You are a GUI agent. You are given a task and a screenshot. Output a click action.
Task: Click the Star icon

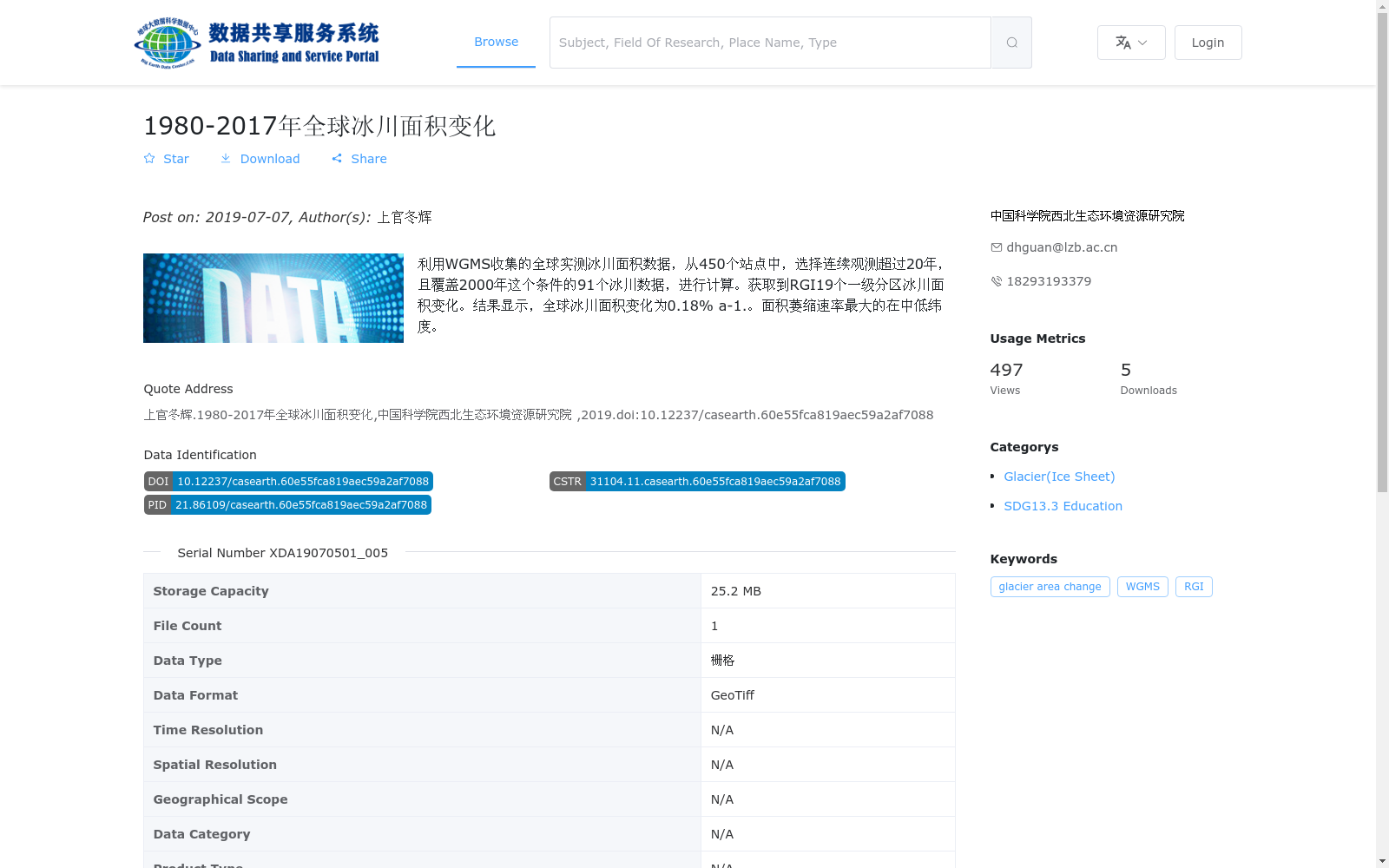149,158
